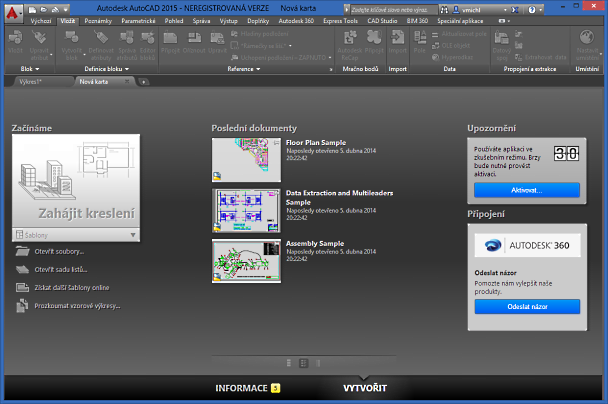
Task: Click the Připojit reference icon
Action: point(170,38)
